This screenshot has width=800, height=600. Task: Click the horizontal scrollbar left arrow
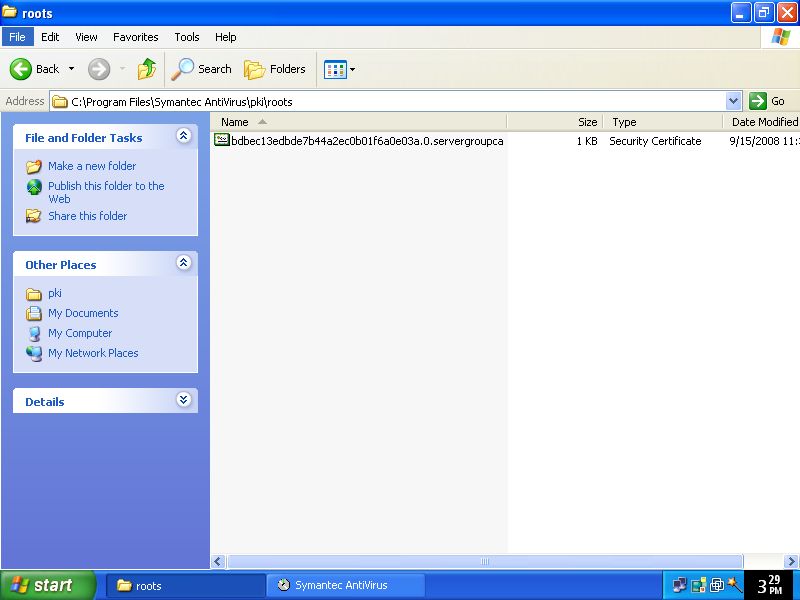(x=218, y=562)
